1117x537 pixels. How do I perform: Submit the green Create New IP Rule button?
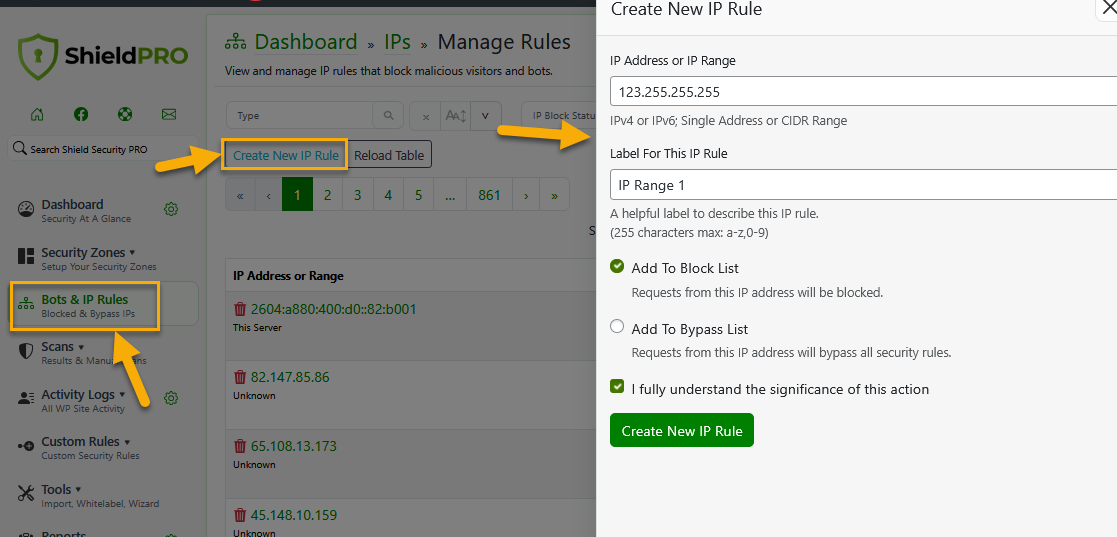point(682,430)
